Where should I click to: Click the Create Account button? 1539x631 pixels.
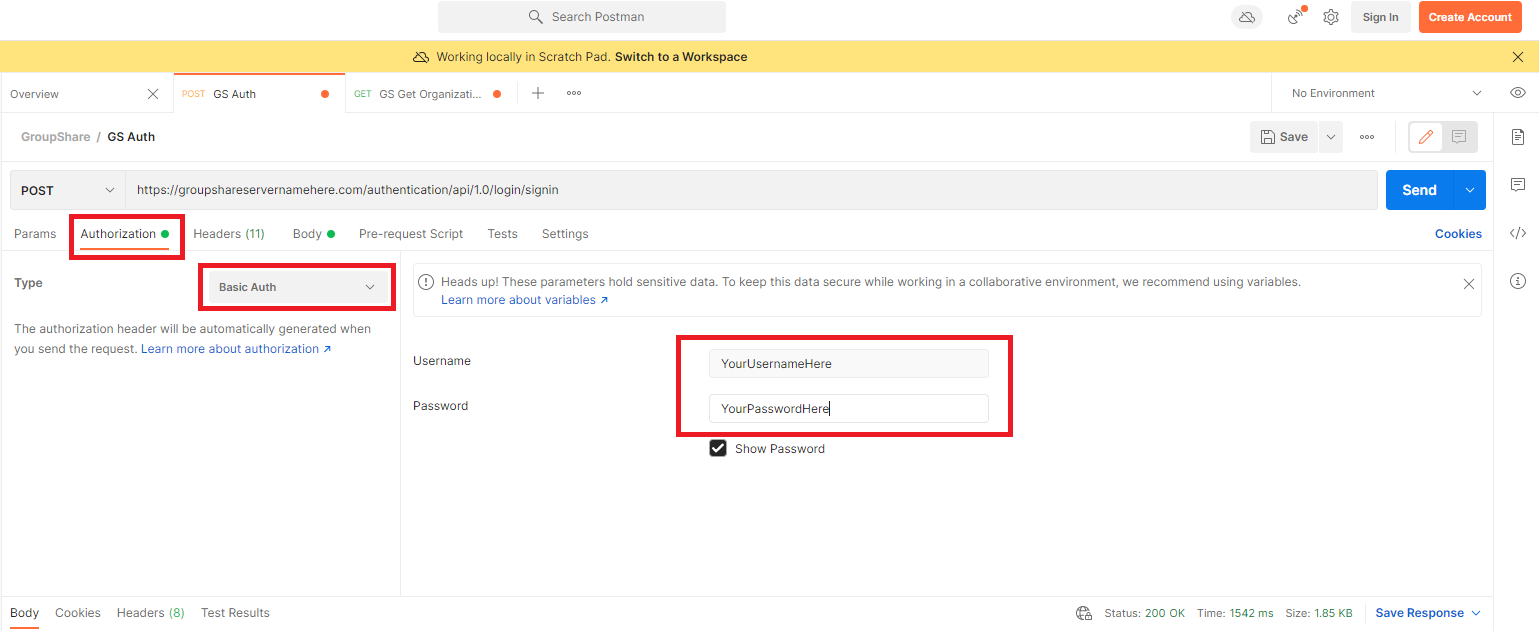(1470, 17)
